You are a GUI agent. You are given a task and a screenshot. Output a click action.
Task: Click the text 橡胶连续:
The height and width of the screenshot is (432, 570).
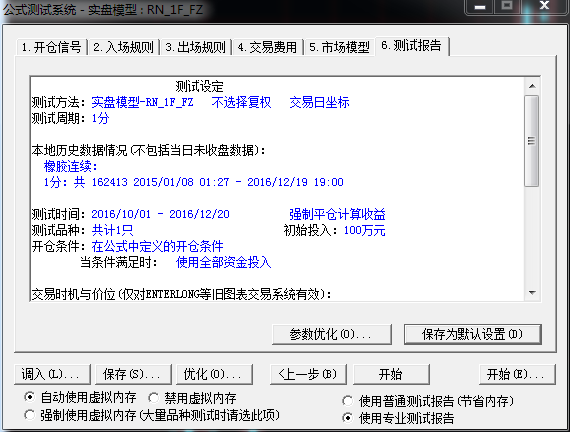[71, 166]
